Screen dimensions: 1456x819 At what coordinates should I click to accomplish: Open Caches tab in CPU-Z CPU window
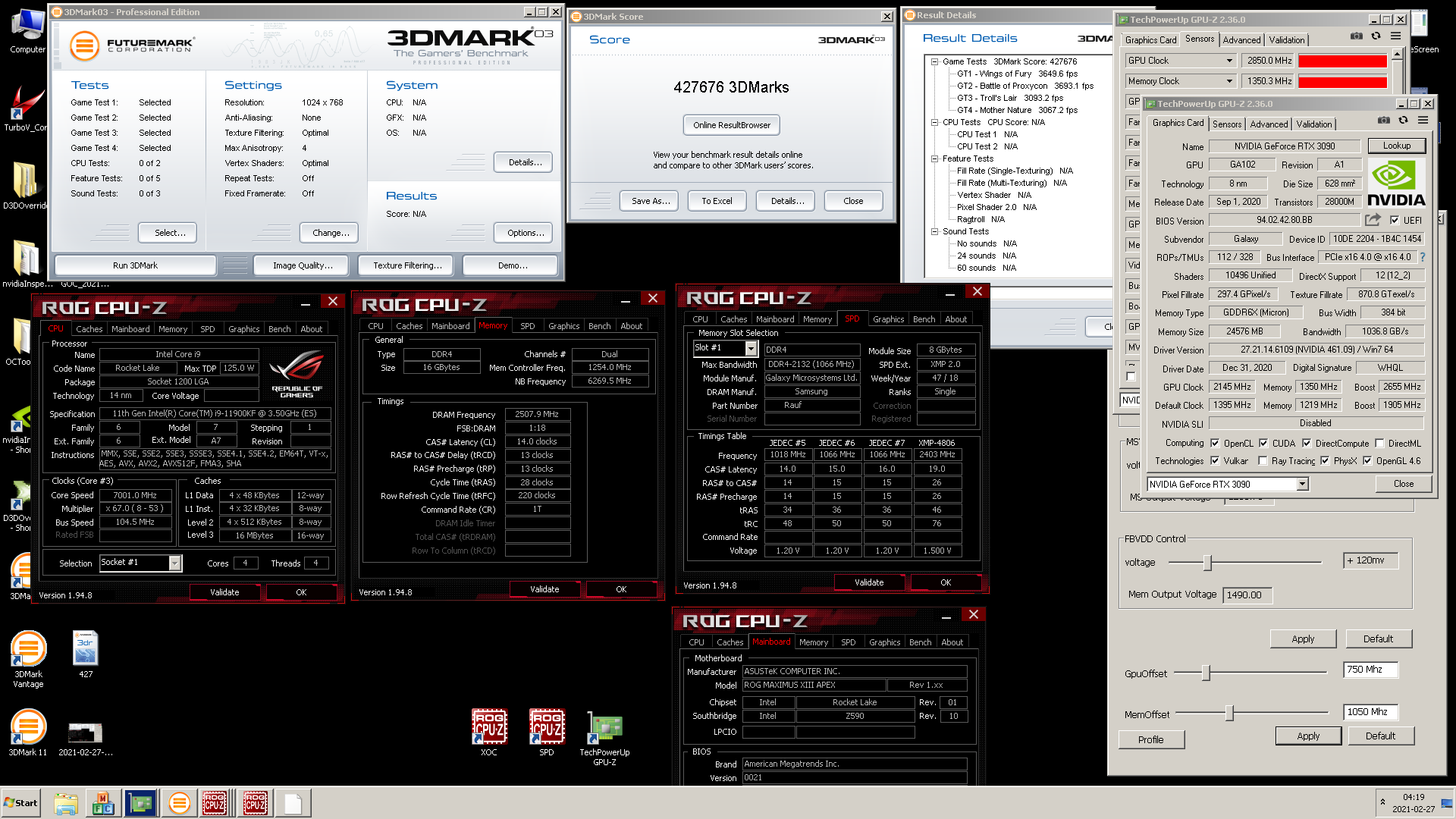click(x=89, y=329)
